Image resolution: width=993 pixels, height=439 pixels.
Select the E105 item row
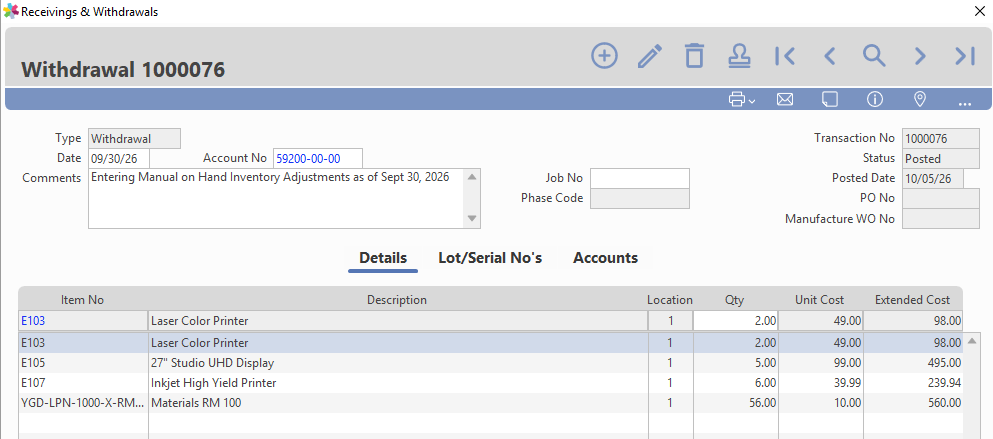pos(491,363)
